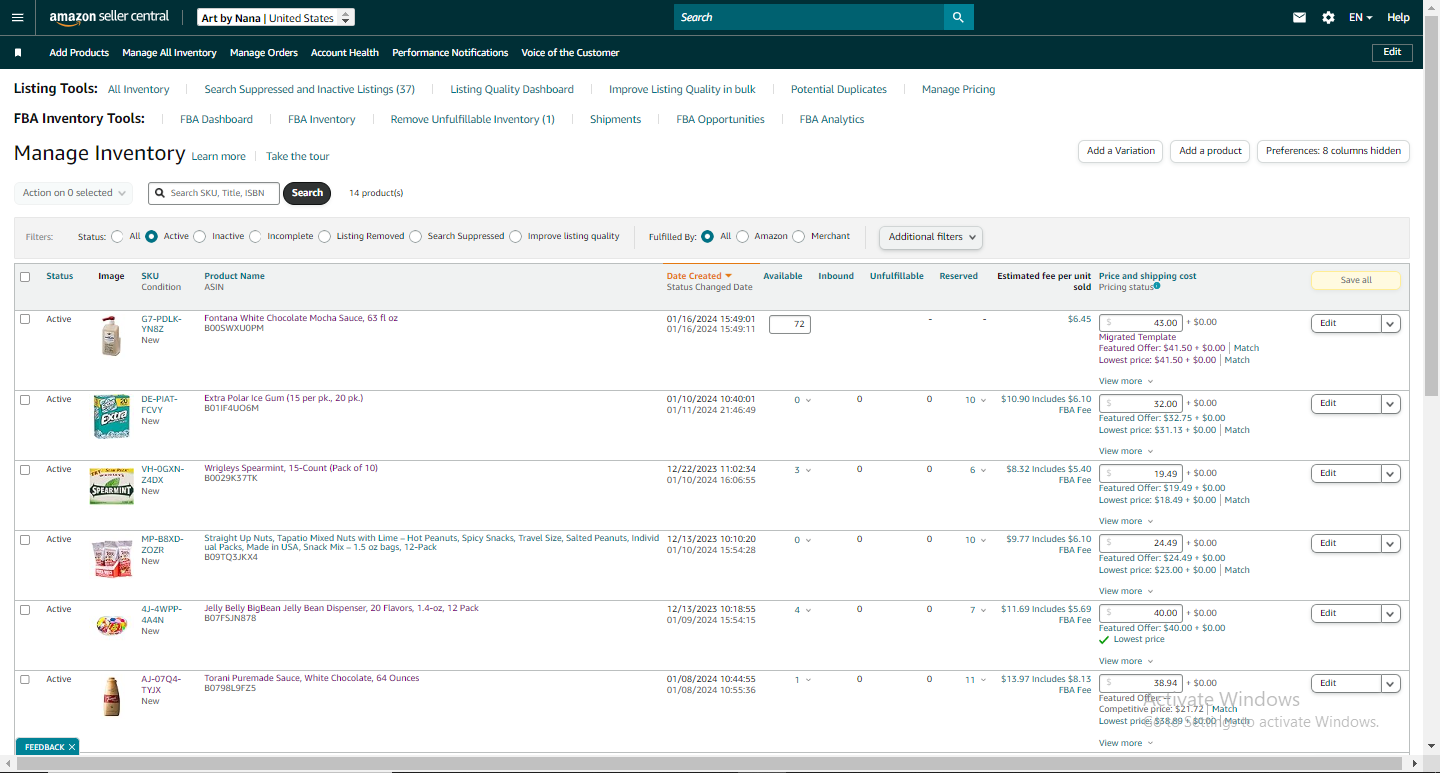Open Manage All Inventory navigation item

click(169, 52)
